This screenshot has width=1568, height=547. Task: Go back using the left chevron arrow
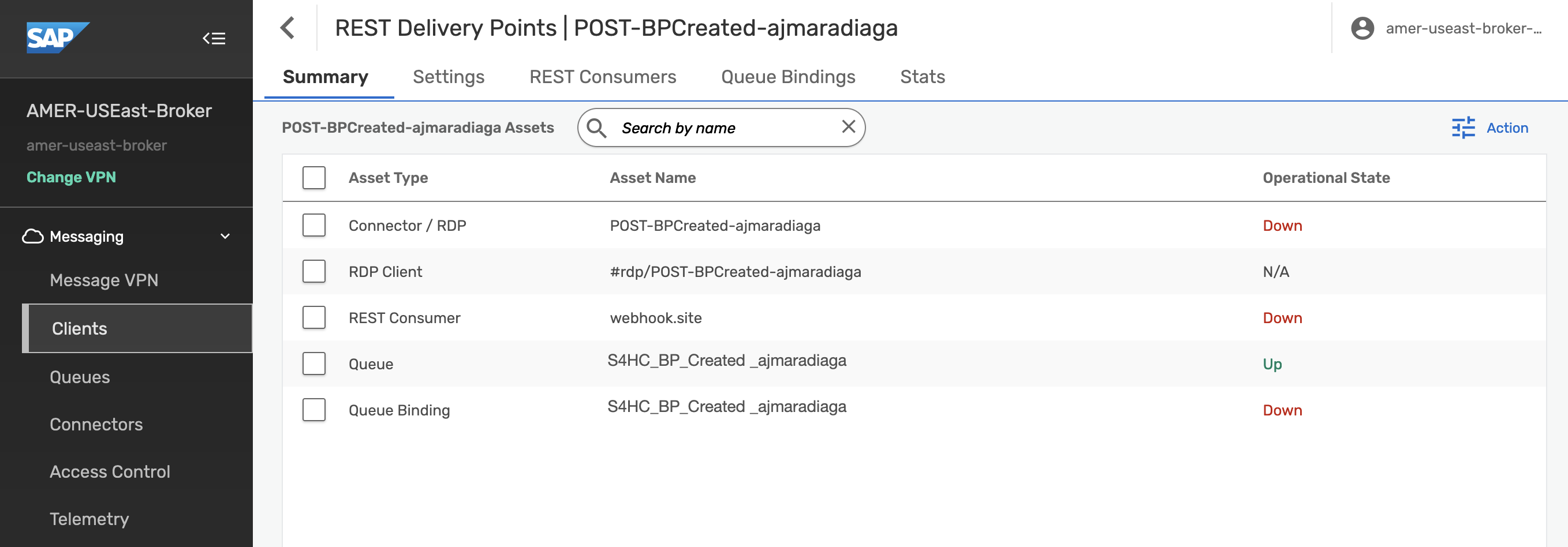(288, 28)
